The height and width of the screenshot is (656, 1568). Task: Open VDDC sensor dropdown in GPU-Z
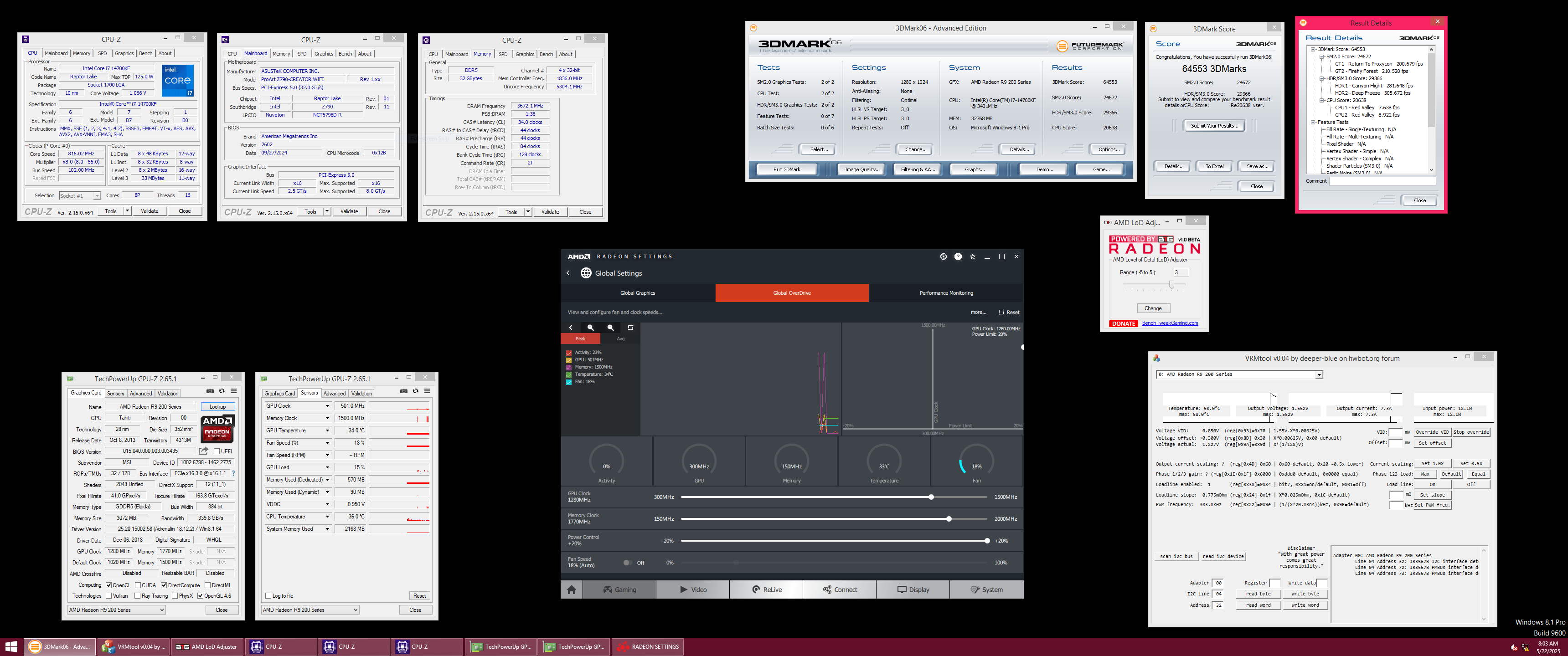327,504
